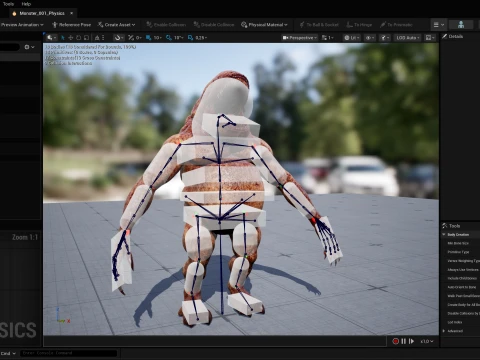
Task: Open the Perspective view dropdown
Action: (300, 38)
